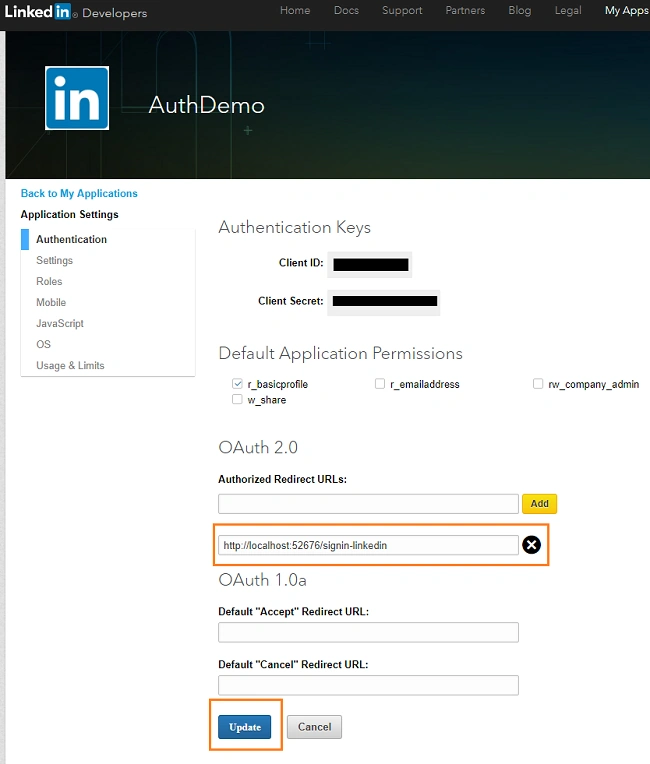Open the Roles sidebar section

pyautogui.click(x=49, y=281)
